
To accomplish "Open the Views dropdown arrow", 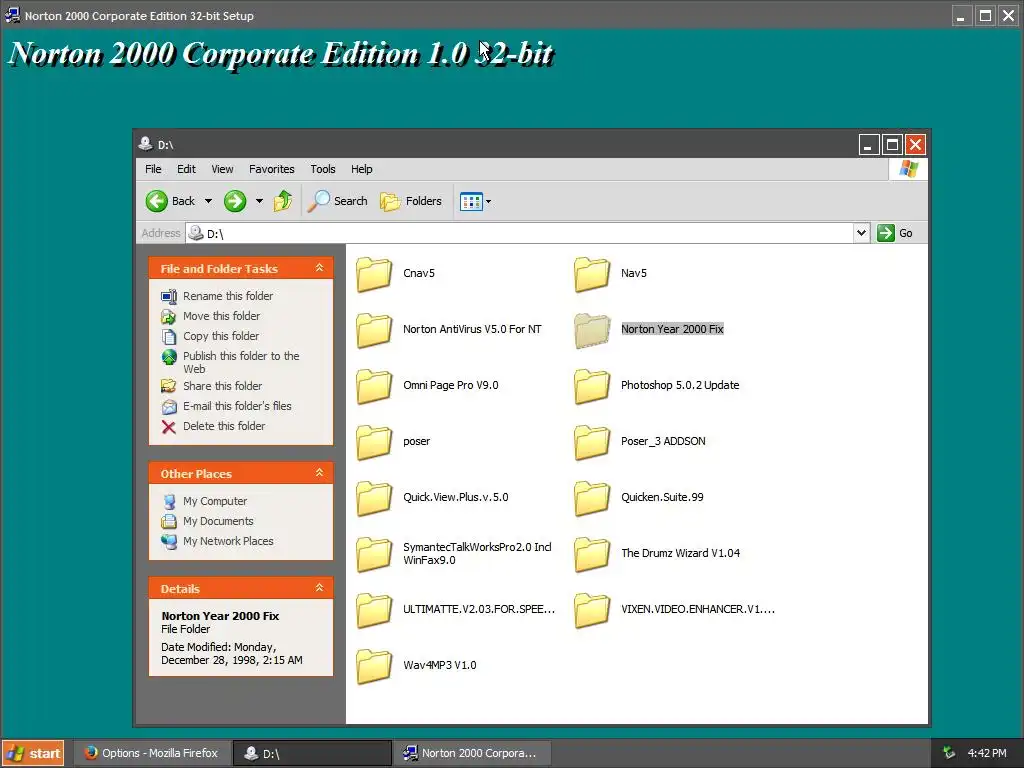I will click(488, 202).
